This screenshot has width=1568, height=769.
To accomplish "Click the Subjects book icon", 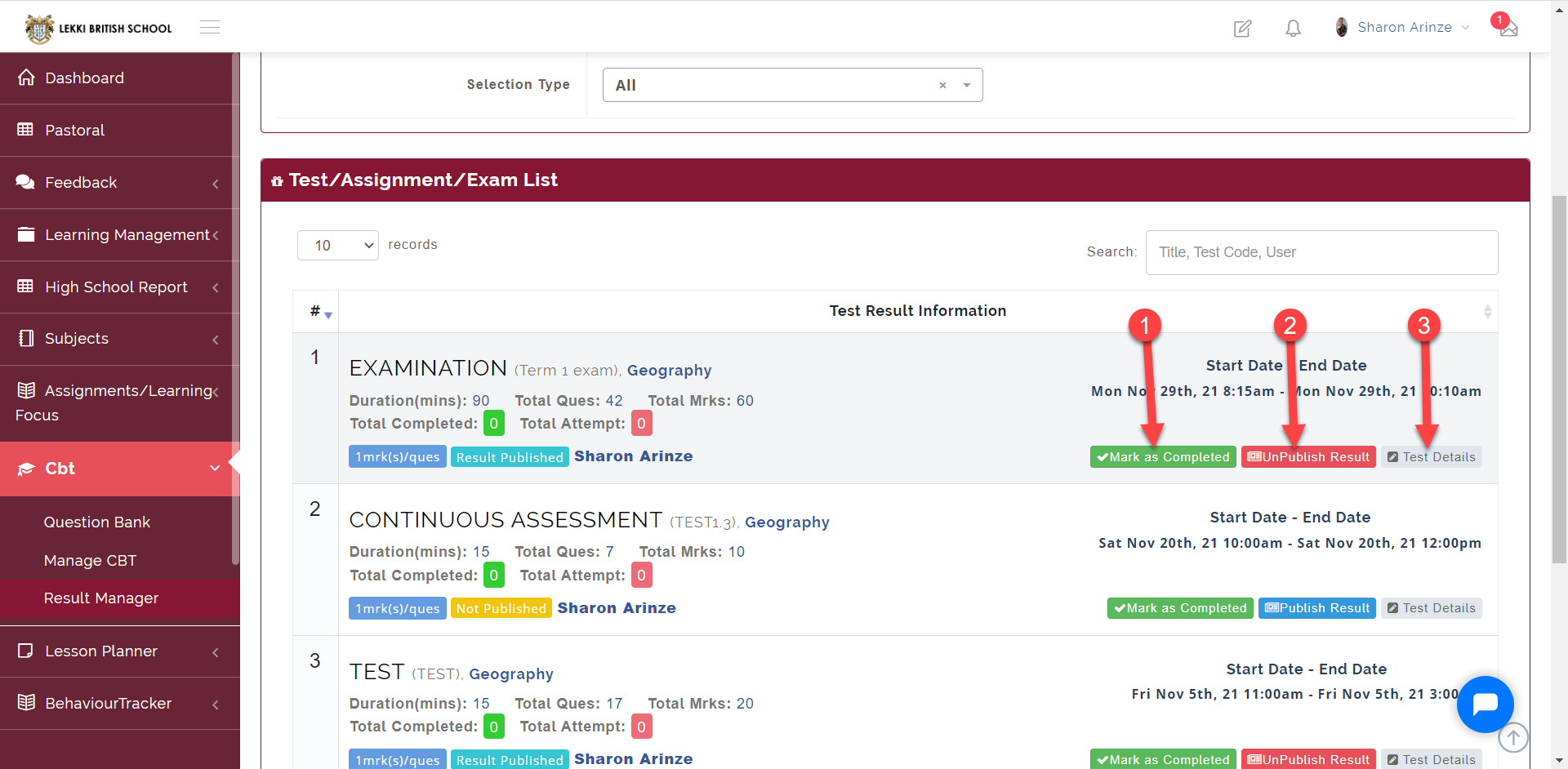I will tap(26, 338).
